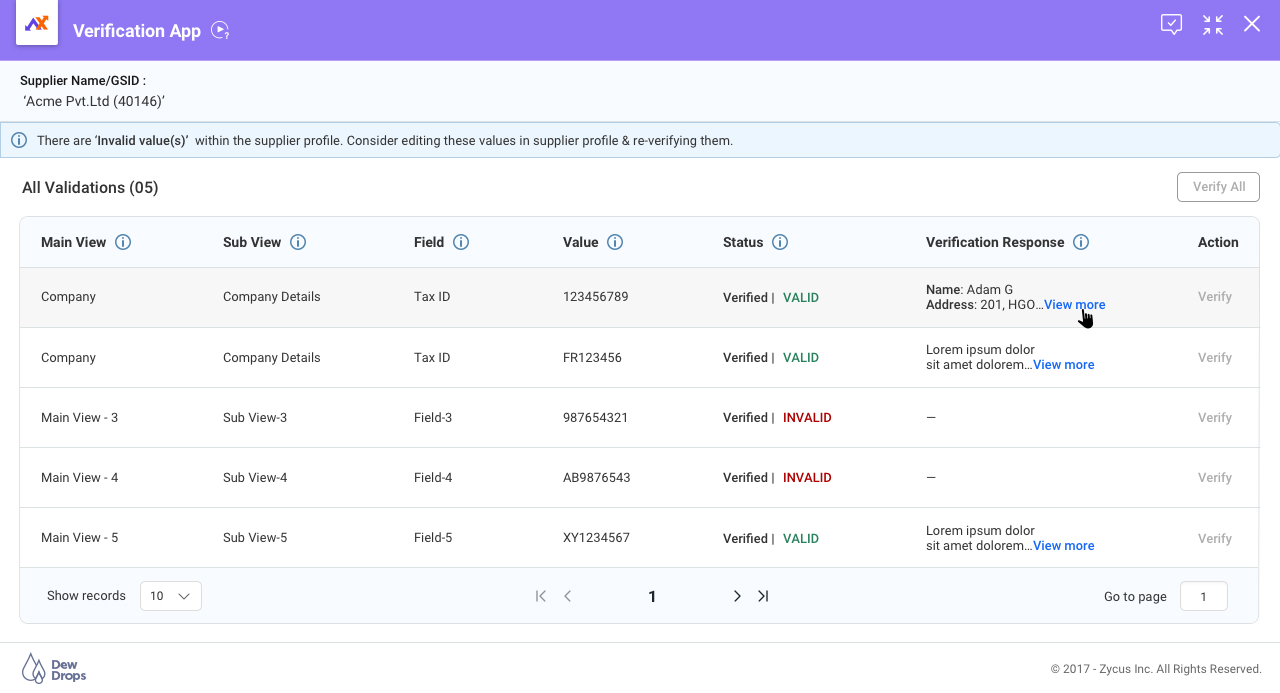This screenshot has width=1280, height=693.
Task: Click the Verify All button
Action: (x=1218, y=187)
